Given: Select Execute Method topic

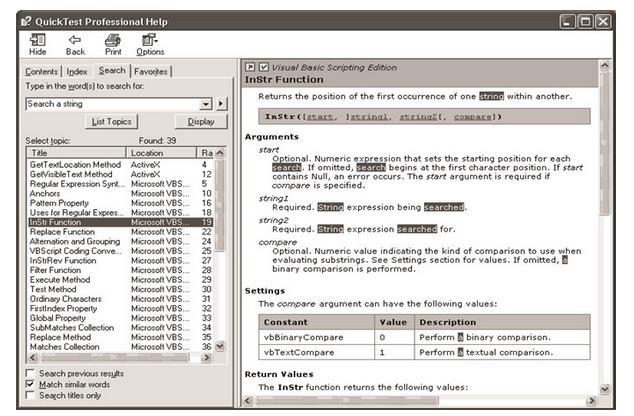Looking at the screenshot, I should click(x=120, y=280).
